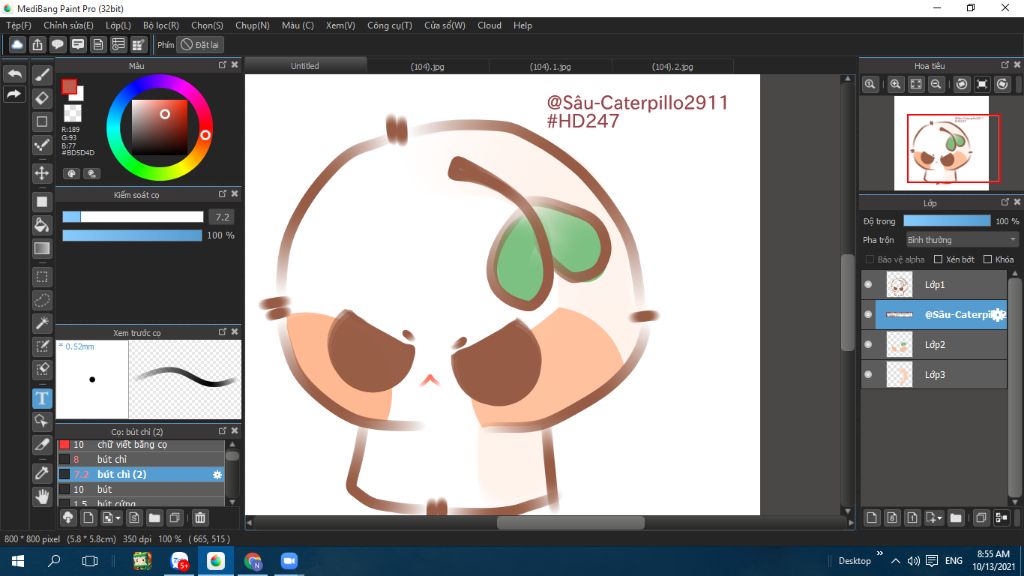Screen dimensions: 1024x576
Task: Select the Bucket fill tool
Action: pos(42,225)
